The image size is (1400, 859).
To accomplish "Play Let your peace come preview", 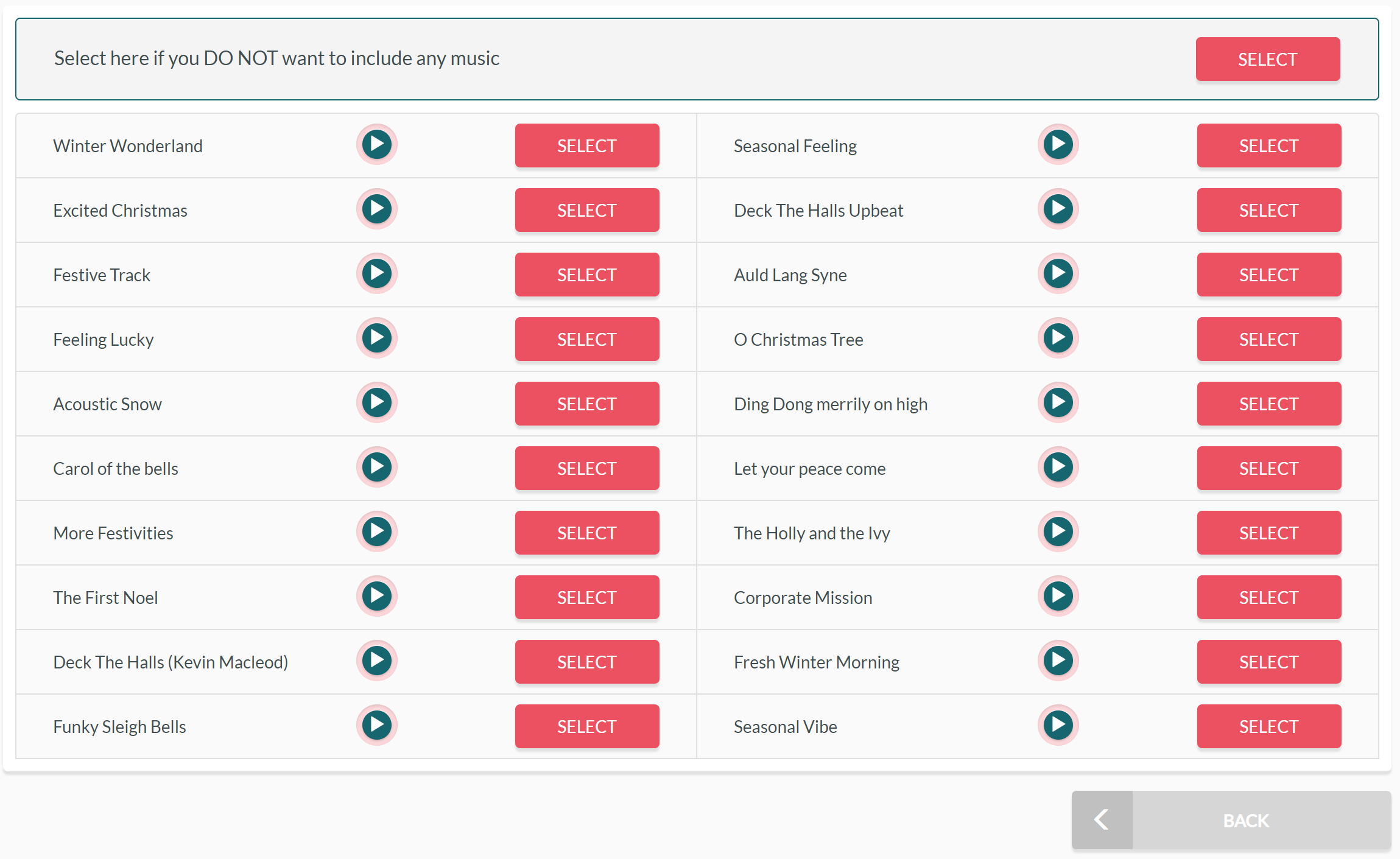I will [1058, 468].
